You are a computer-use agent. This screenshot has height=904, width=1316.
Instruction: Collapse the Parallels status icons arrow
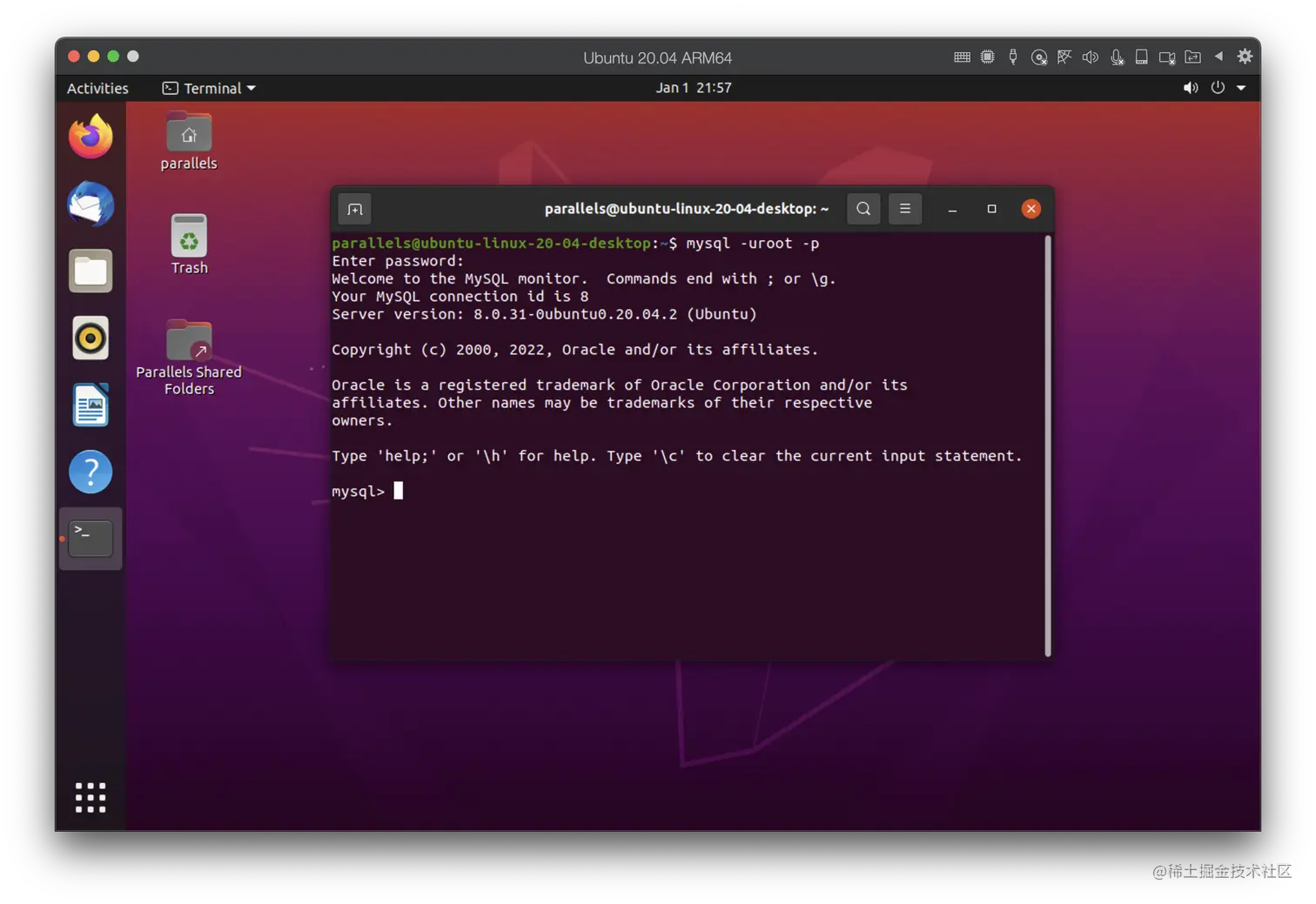tap(1219, 57)
